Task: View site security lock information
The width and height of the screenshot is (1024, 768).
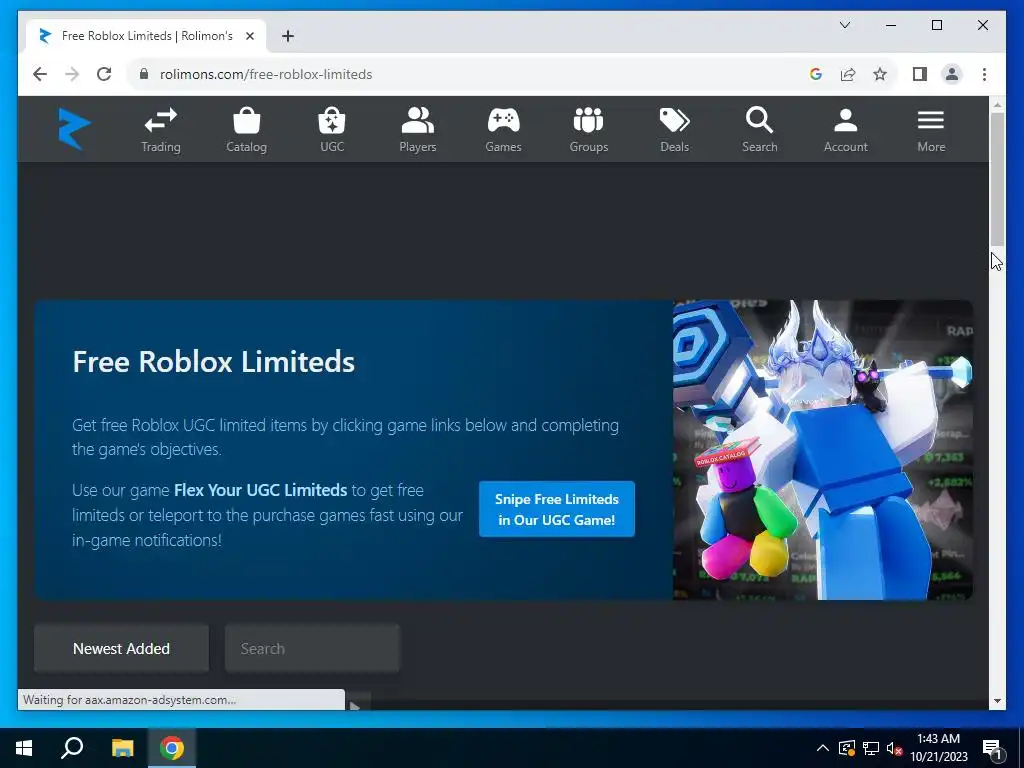Action: (x=144, y=74)
